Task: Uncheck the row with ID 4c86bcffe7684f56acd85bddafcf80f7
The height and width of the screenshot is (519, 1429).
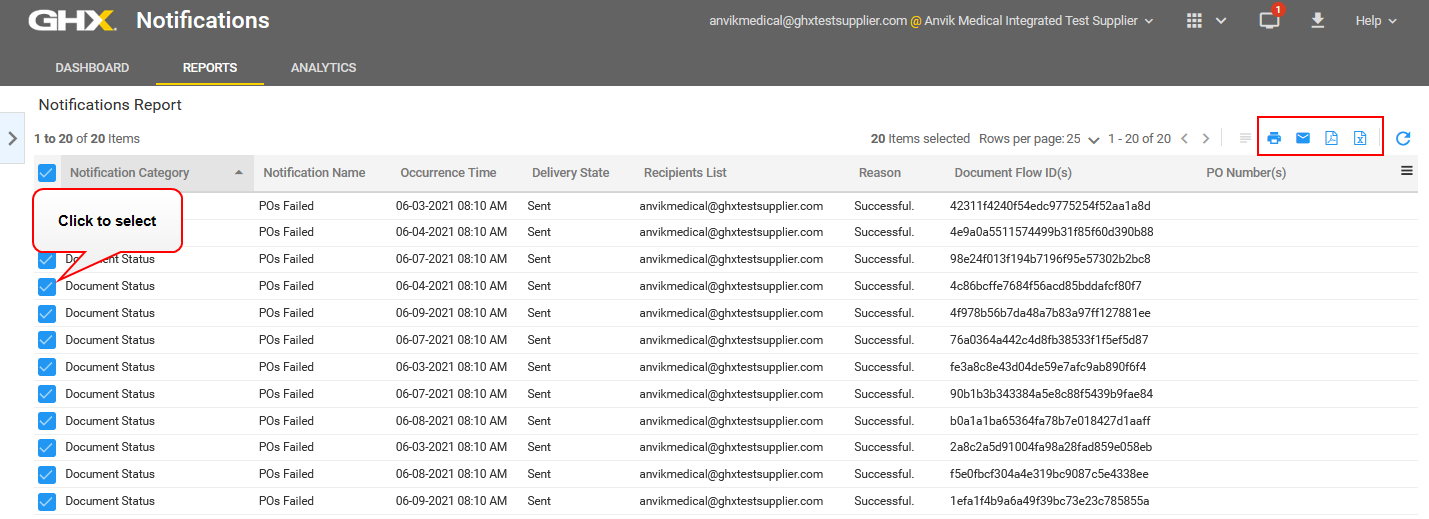Action: click(x=47, y=286)
